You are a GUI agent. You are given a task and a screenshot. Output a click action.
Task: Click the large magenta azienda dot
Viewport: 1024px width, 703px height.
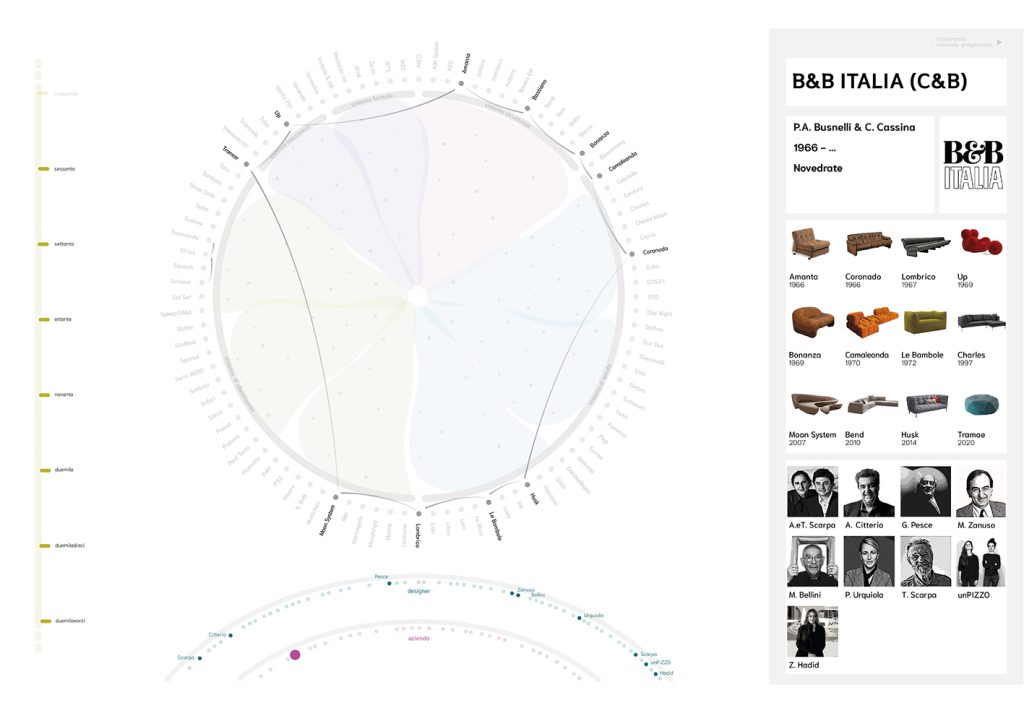(295, 655)
